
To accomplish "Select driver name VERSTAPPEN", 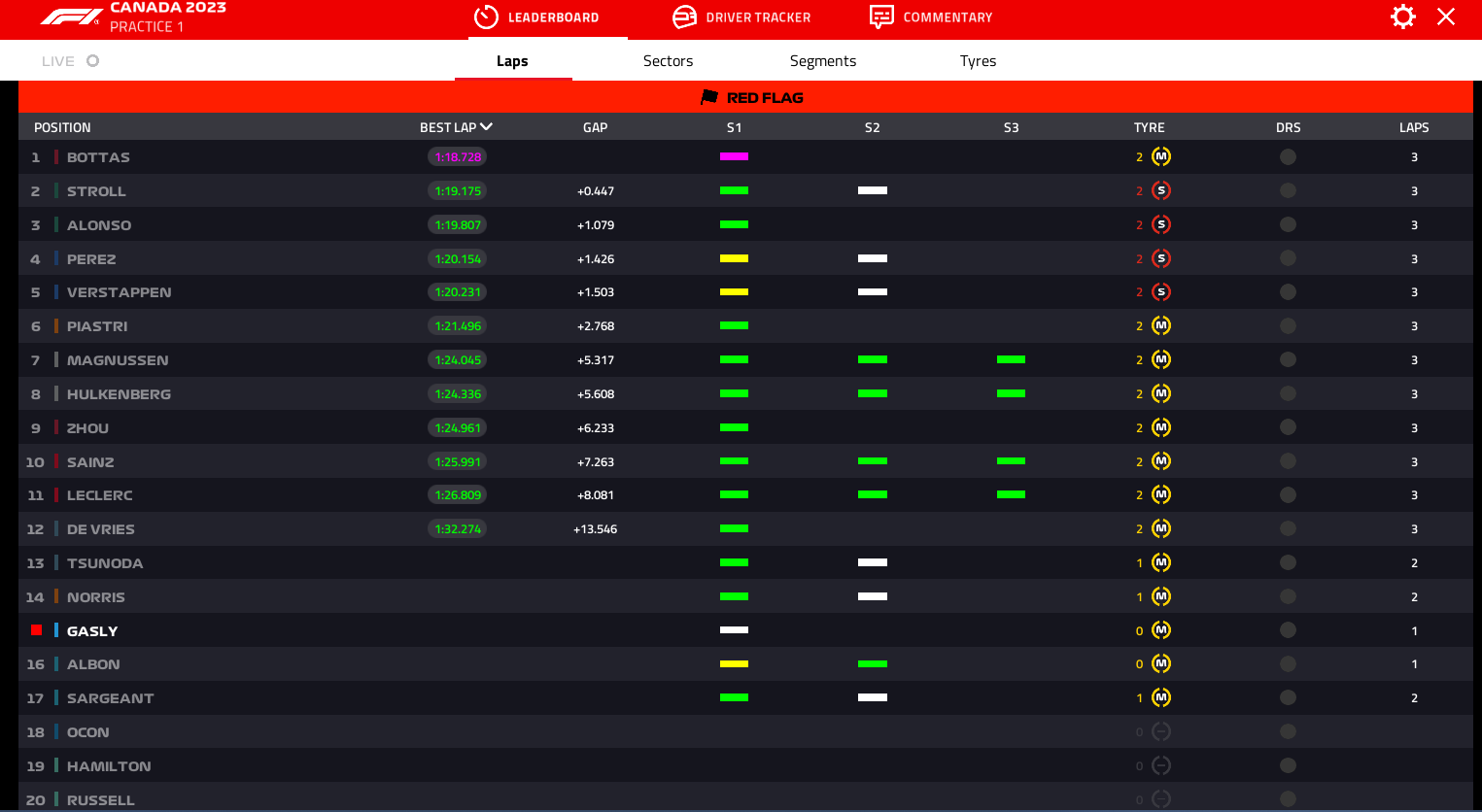I will (x=119, y=292).
